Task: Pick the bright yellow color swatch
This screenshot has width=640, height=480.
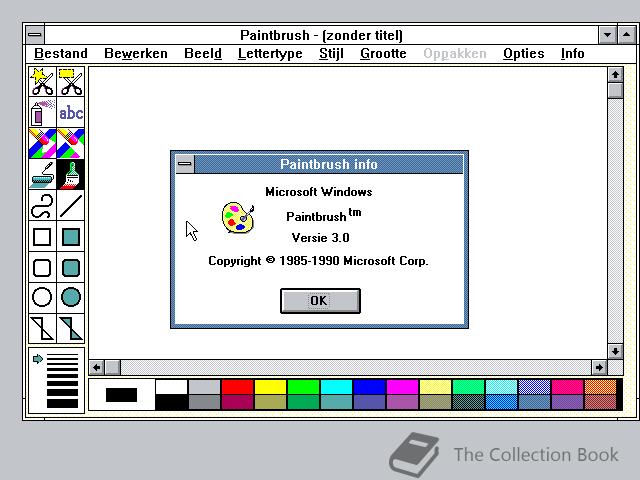Action: click(270, 387)
